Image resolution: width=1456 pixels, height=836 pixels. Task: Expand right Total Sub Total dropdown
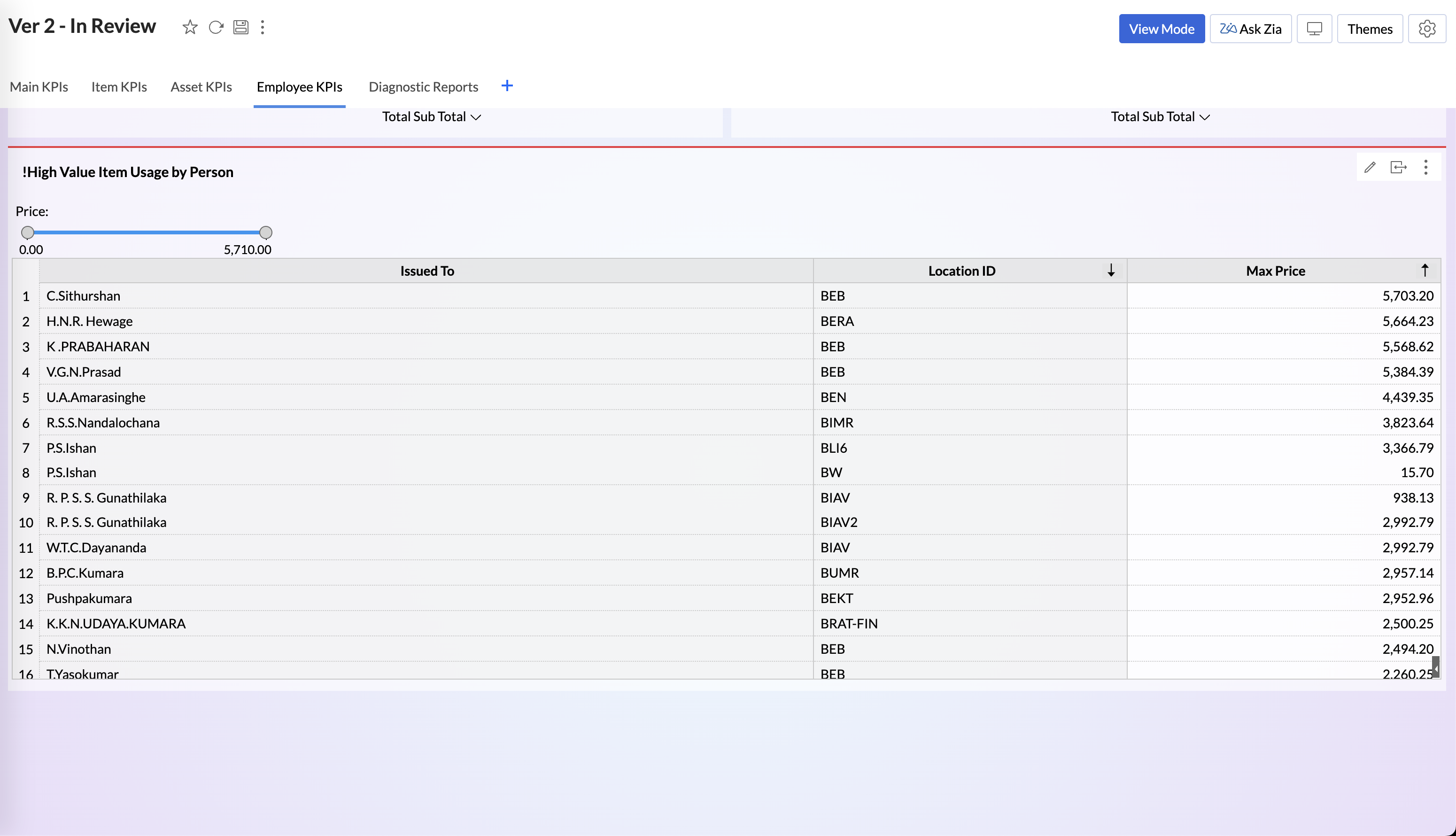tap(1160, 117)
